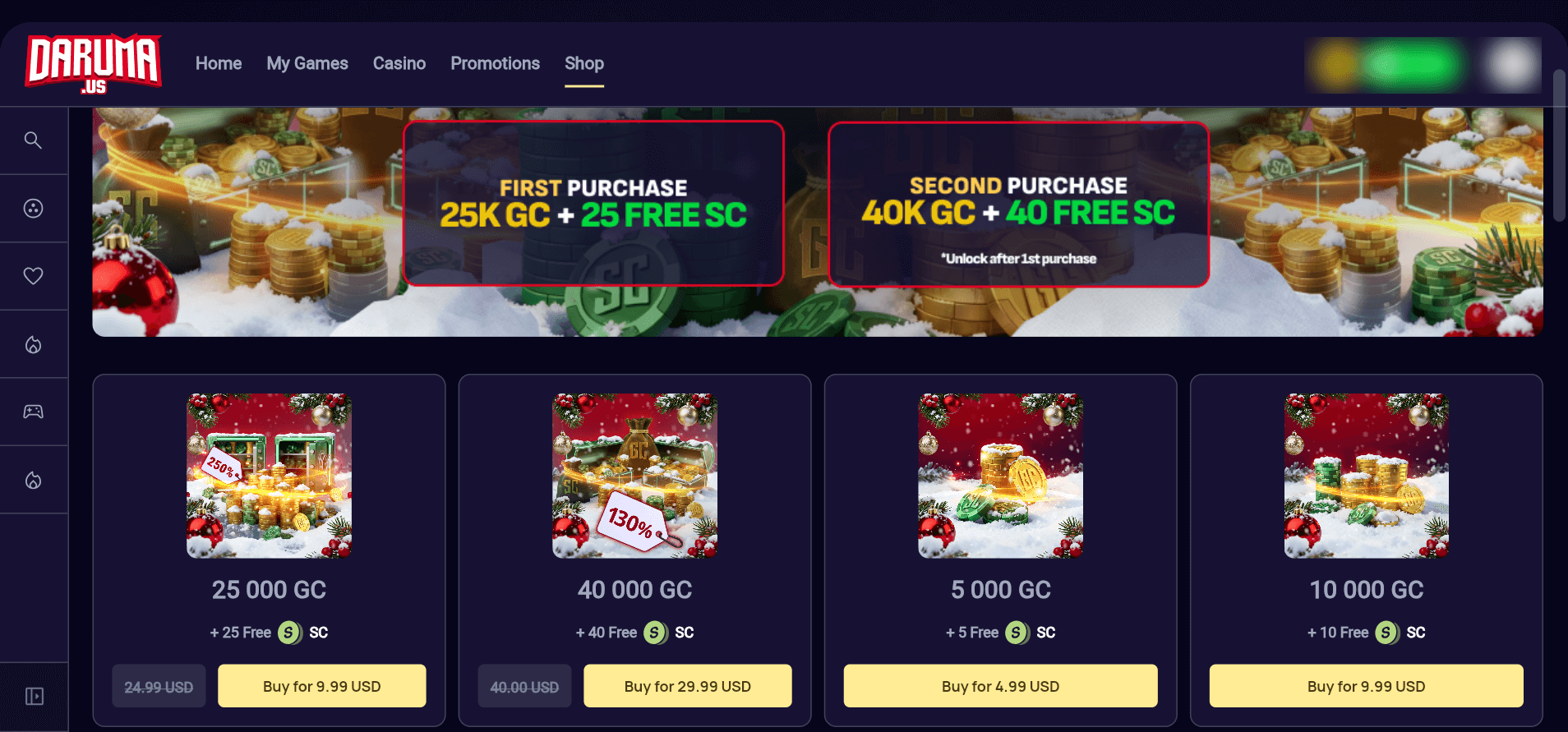Click the lower flame sidebar icon
Screen dimensions: 1568x732
(x=33, y=480)
